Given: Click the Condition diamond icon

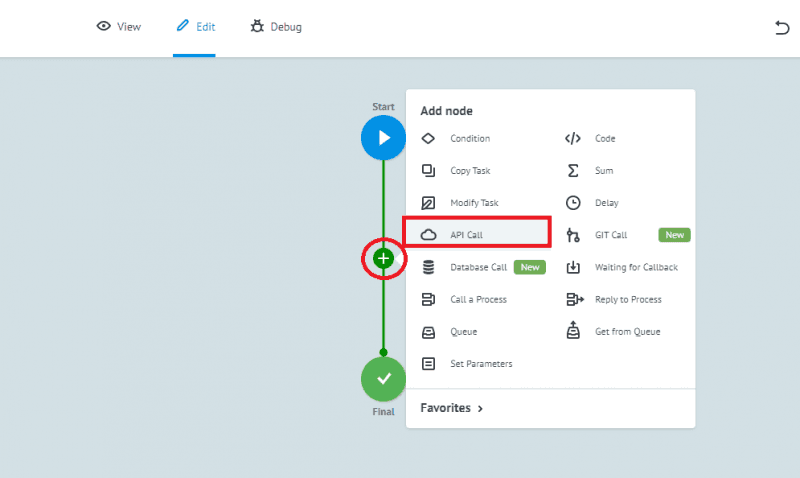Looking at the screenshot, I should [428, 138].
